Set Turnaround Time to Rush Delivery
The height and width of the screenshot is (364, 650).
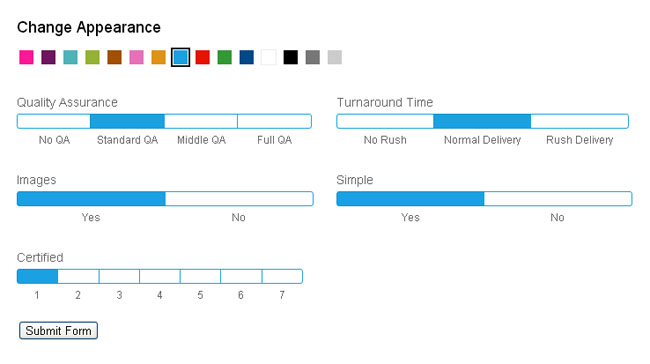pyautogui.click(x=580, y=121)
